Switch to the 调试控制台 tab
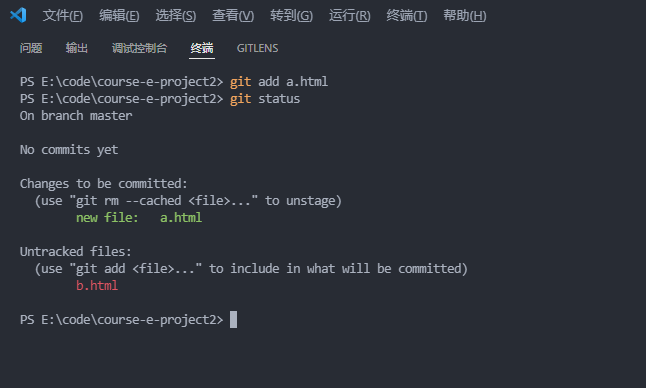 click(139, 48)
